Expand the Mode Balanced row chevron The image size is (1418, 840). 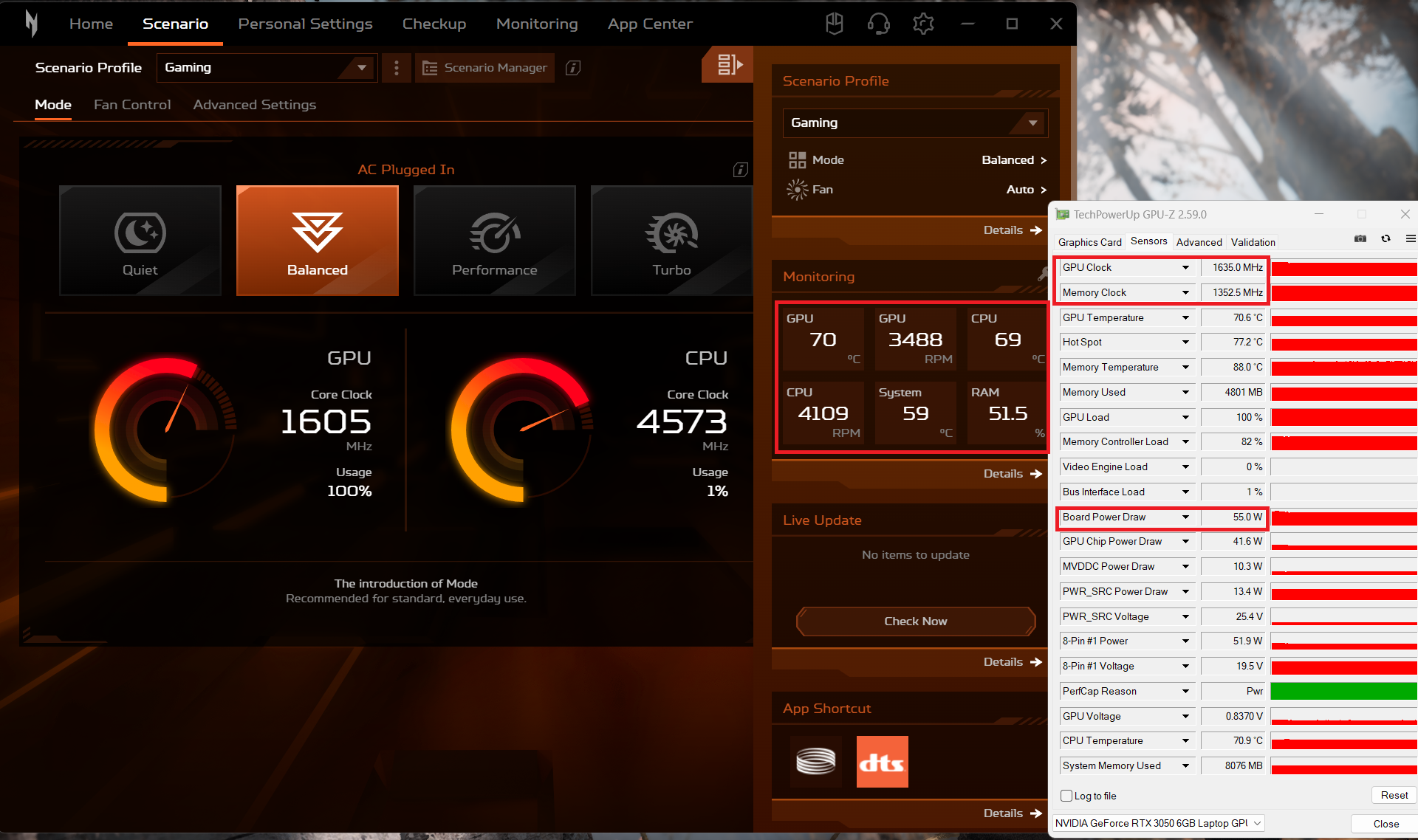(1044, 160)
